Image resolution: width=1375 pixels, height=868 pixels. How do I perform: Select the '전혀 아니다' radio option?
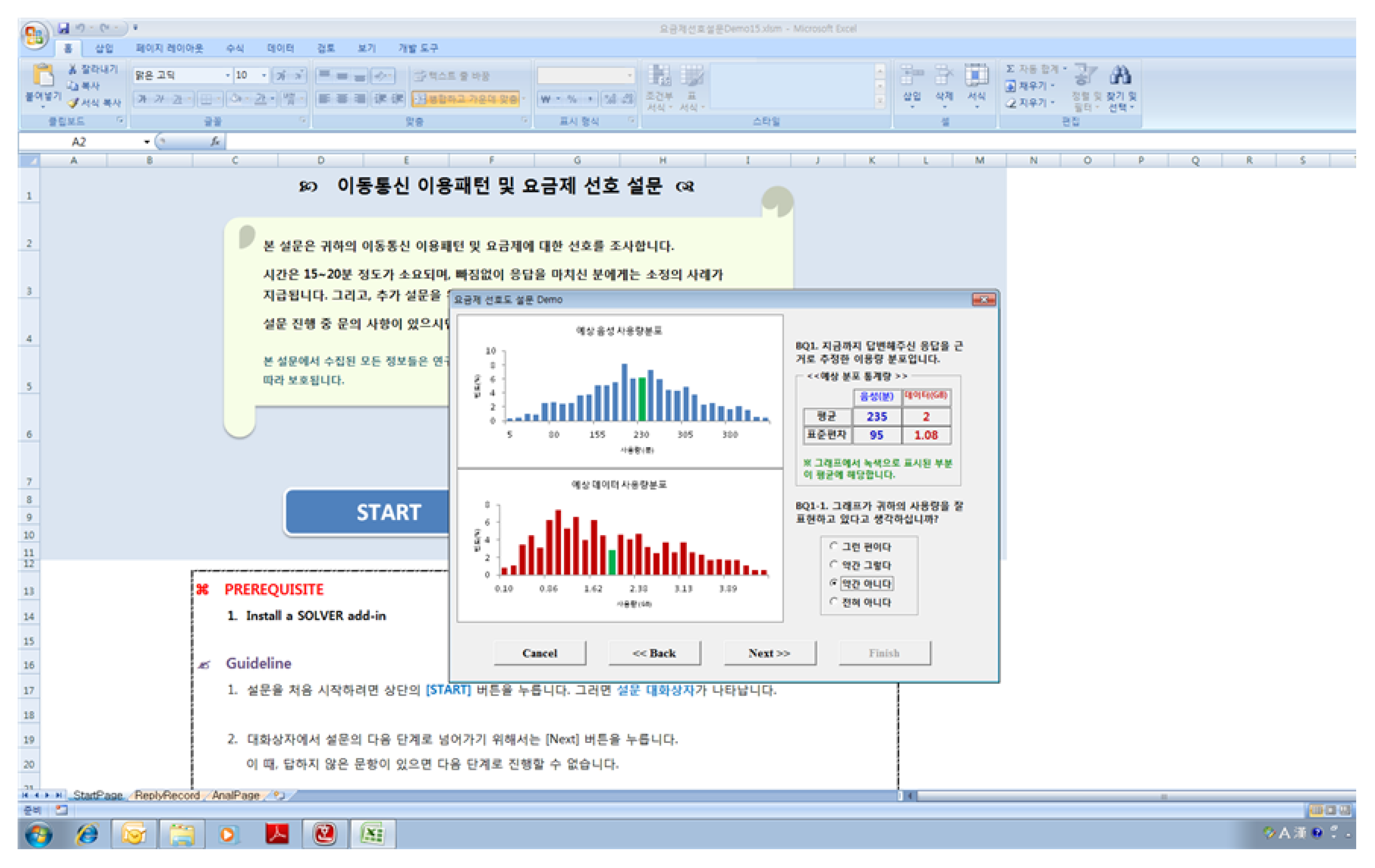(x=834, y=602)
